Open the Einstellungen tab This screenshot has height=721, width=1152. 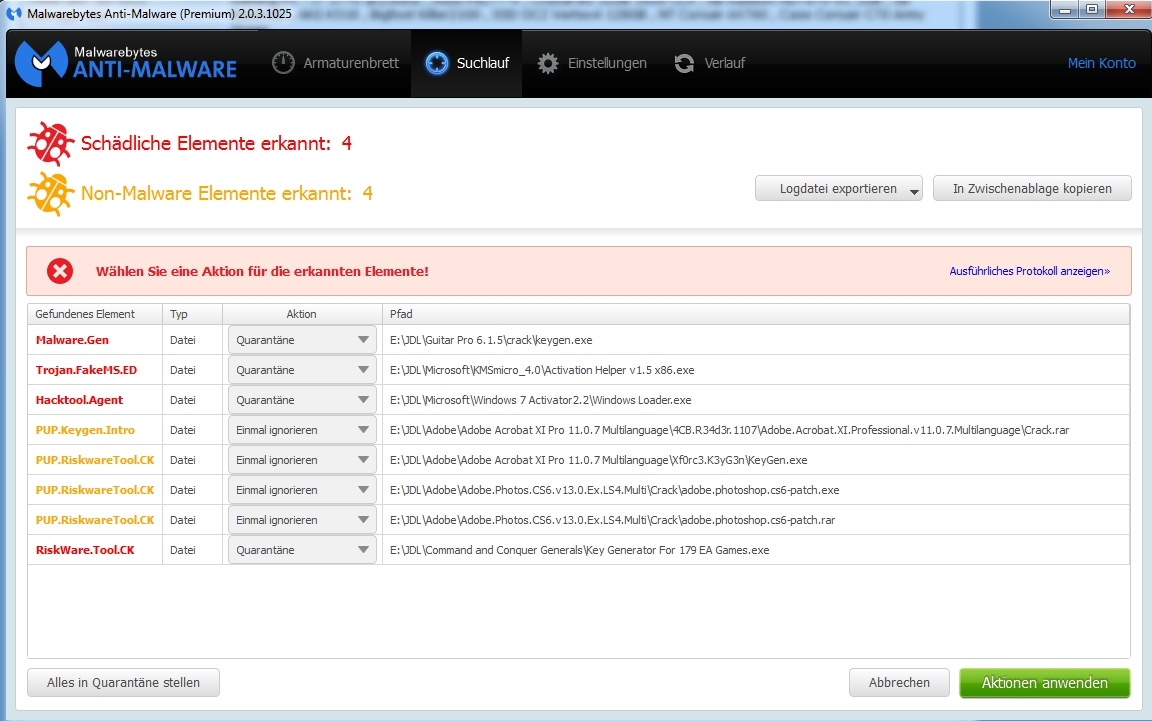591,63
